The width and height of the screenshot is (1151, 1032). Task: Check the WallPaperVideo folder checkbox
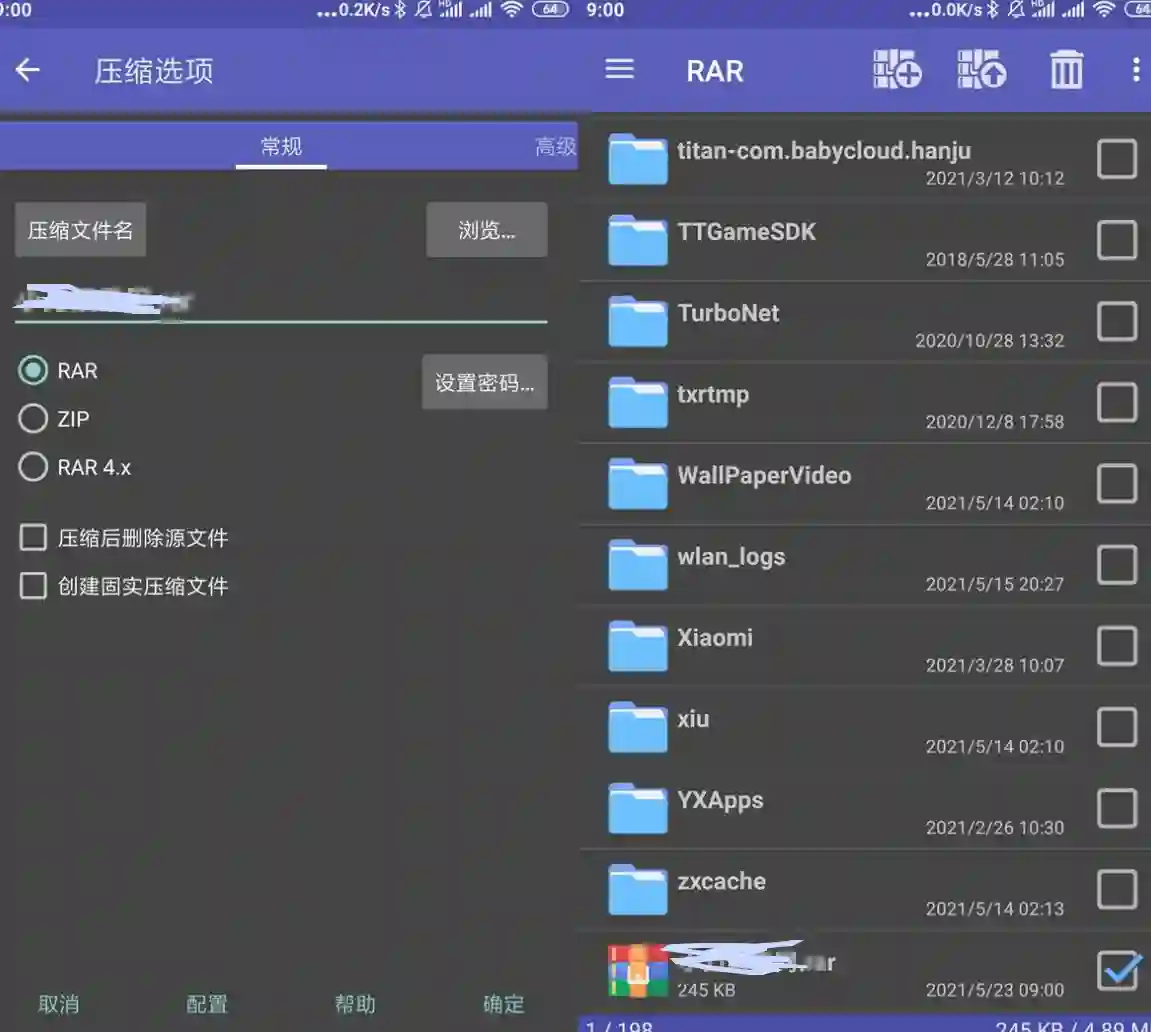coord(1116,484)
